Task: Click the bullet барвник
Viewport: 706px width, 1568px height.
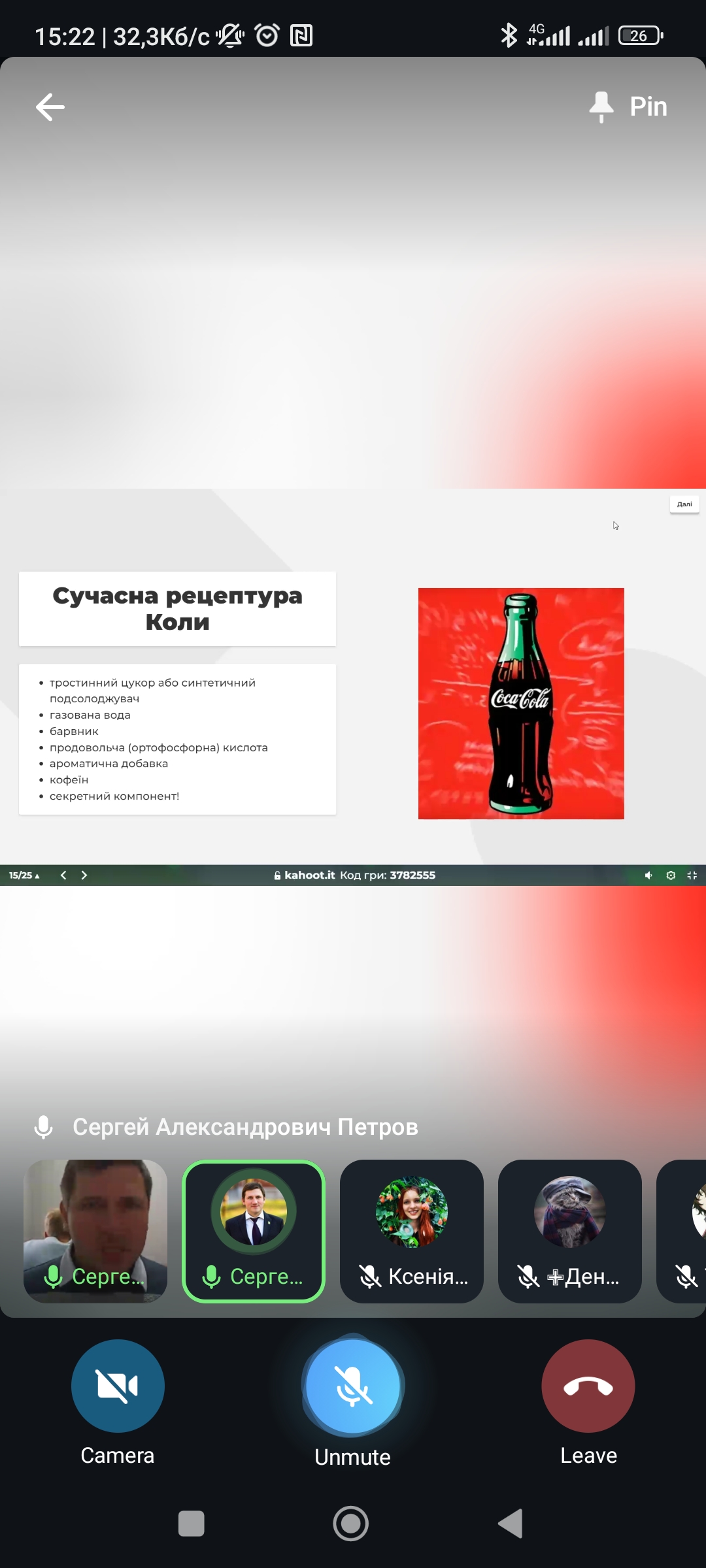Action: pos(74,731)
